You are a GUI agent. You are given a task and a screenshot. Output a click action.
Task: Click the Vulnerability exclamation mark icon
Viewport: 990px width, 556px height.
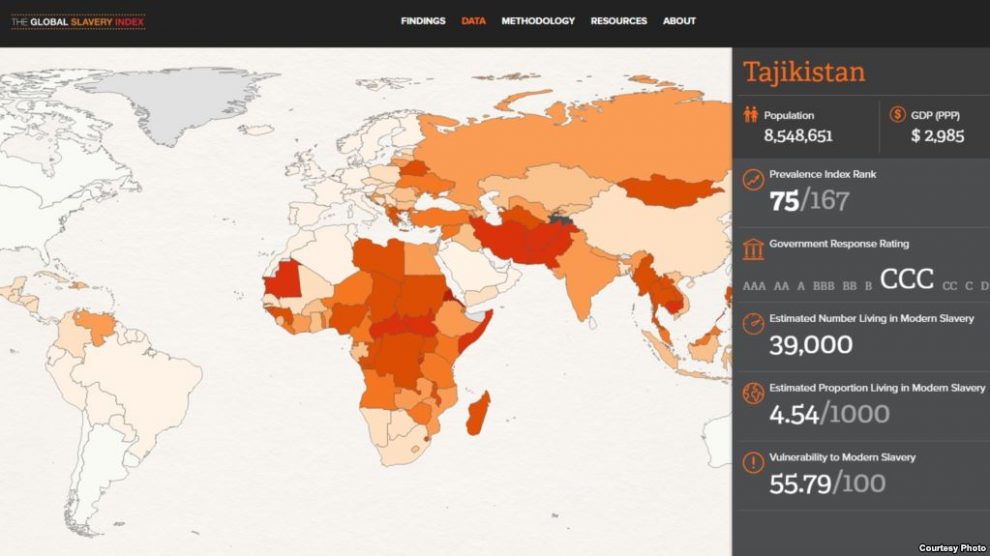[753, 463]
